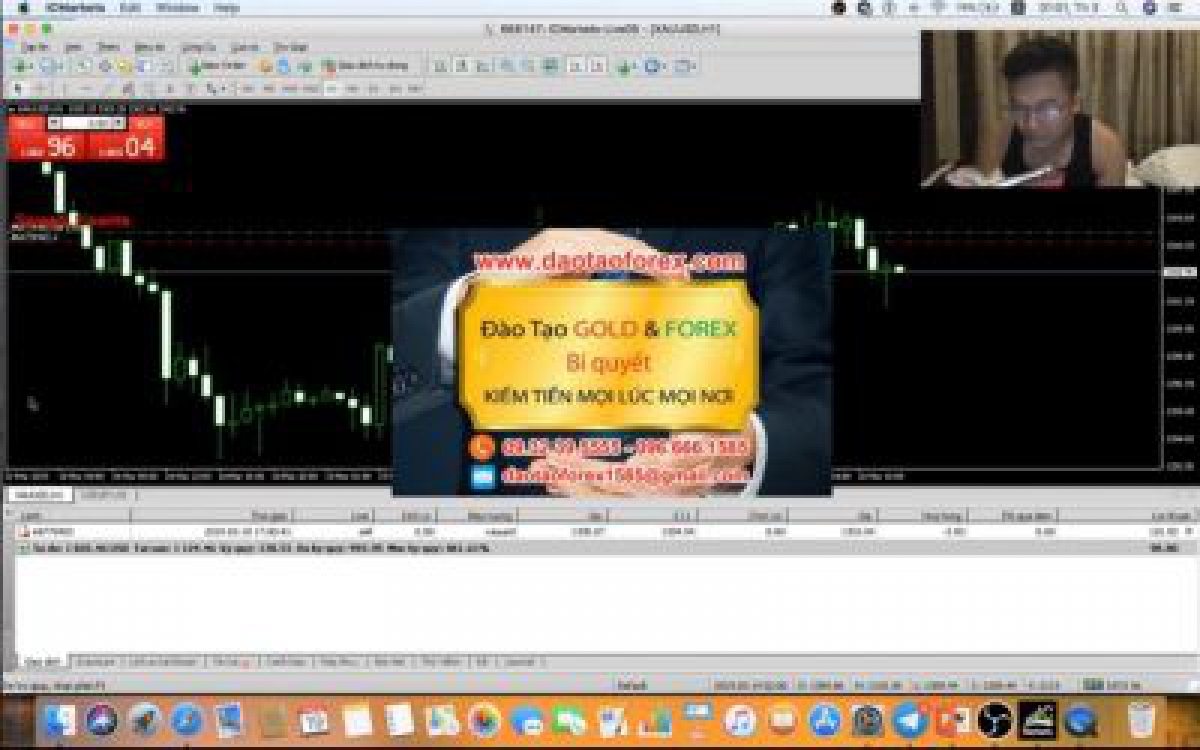Viewport: 1200px width, 750px height.
Task: Increase one-click trade volume arrow
Action: [118, 123]
